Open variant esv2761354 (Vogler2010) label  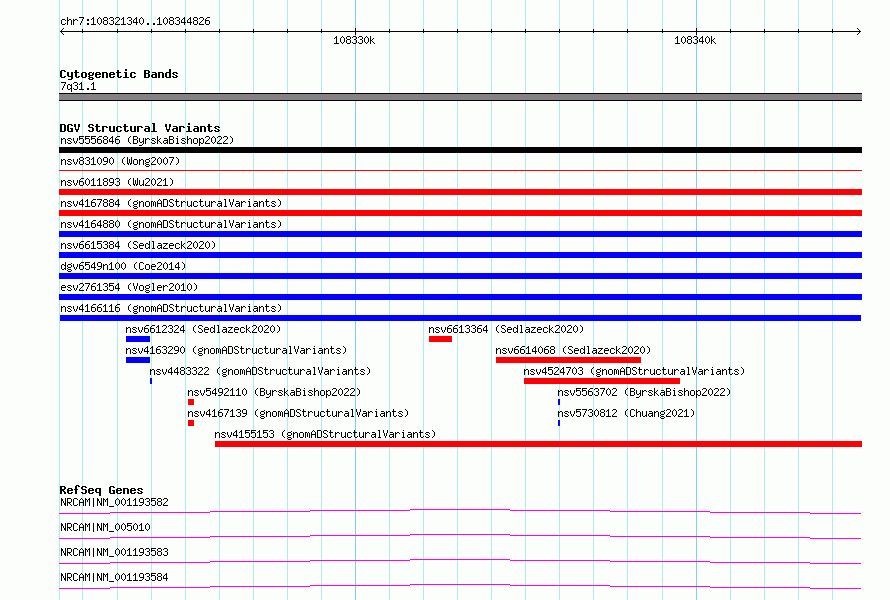coord(129,287)
